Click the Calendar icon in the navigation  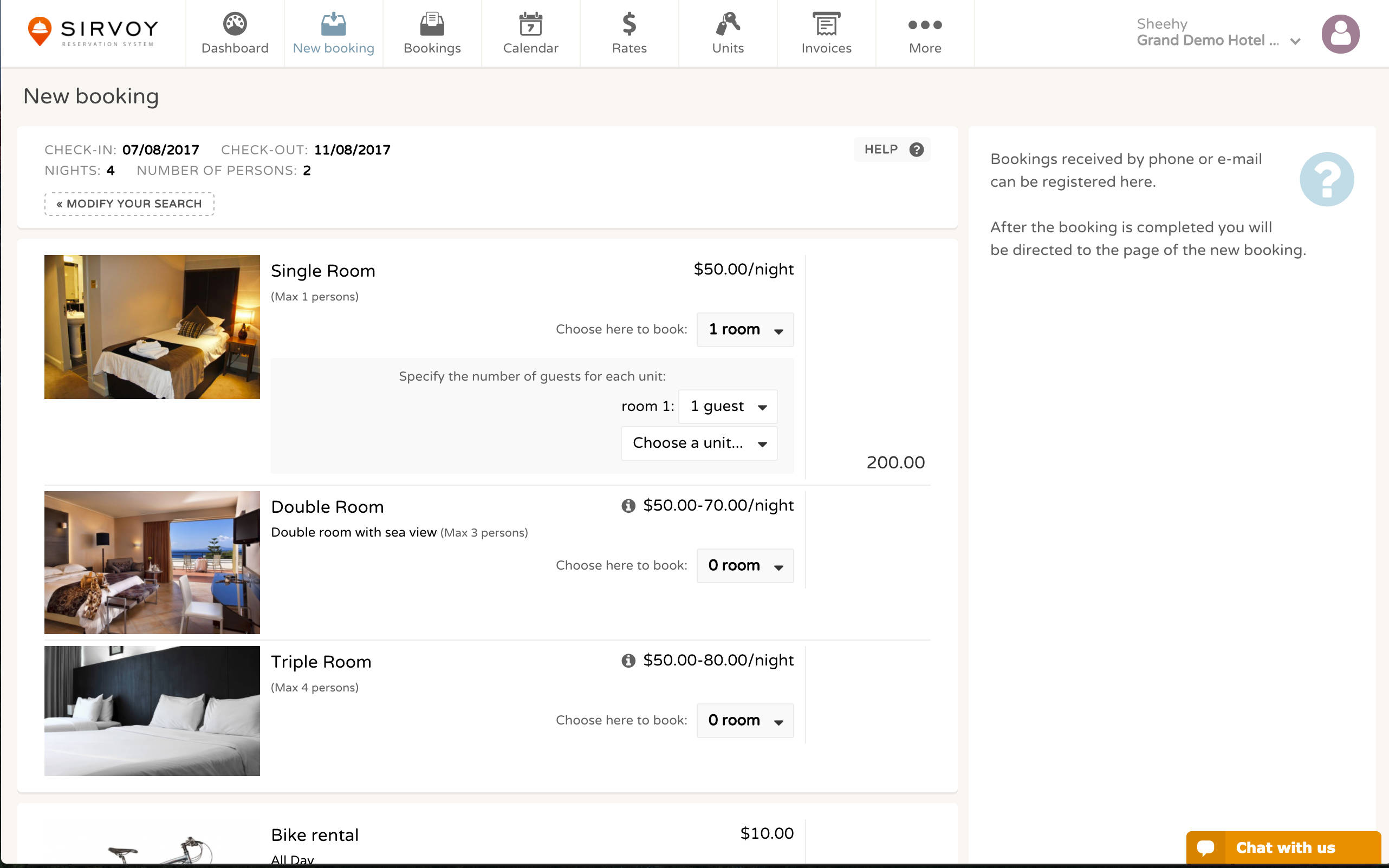tap(530, 24)
